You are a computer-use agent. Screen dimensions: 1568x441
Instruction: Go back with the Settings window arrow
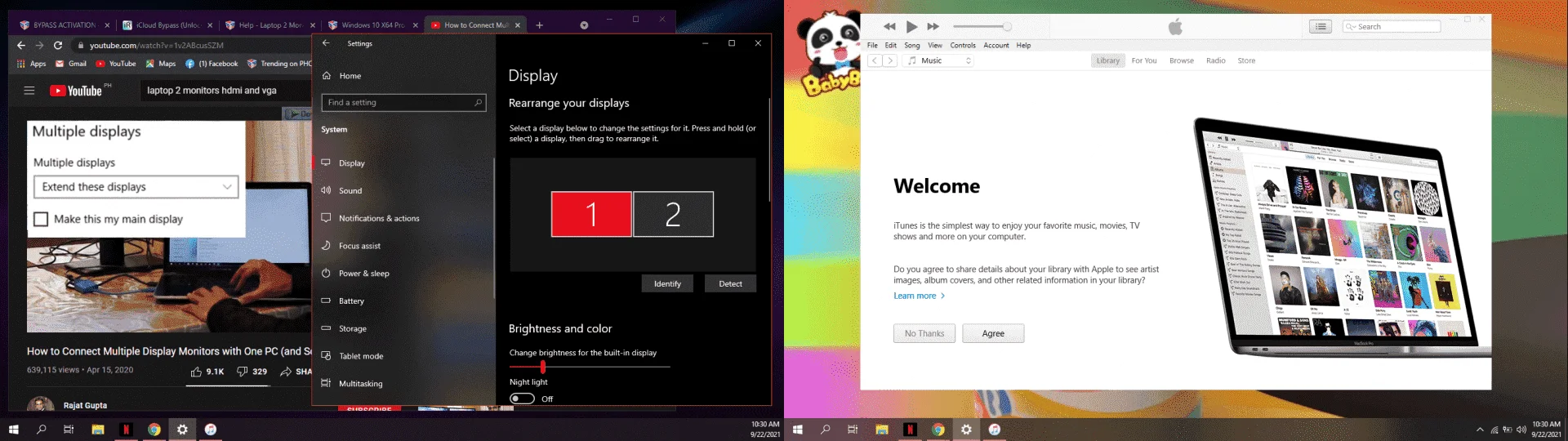326,43
